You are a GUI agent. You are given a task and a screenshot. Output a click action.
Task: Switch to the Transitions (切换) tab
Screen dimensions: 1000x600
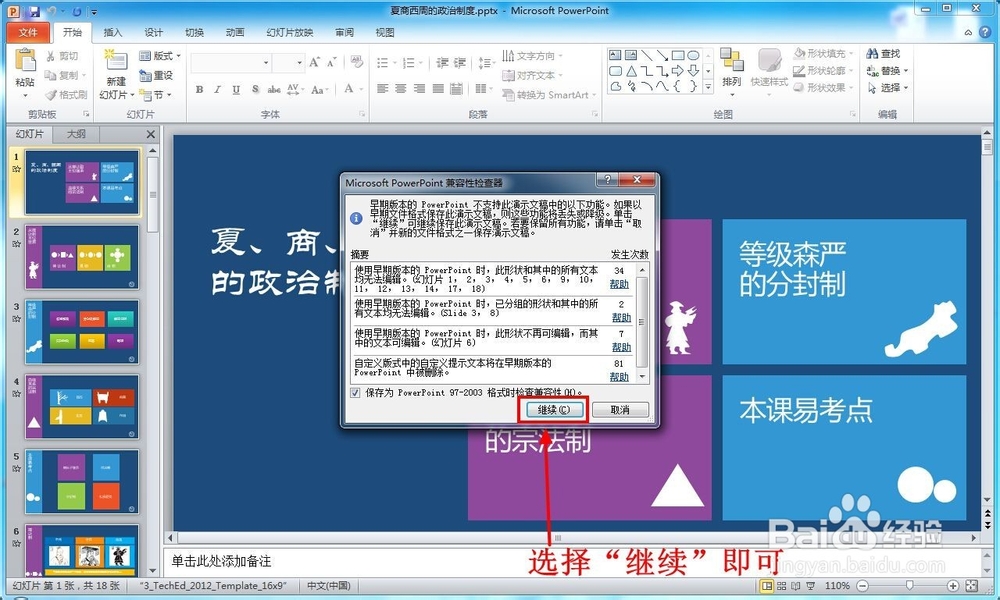[195, 33]
